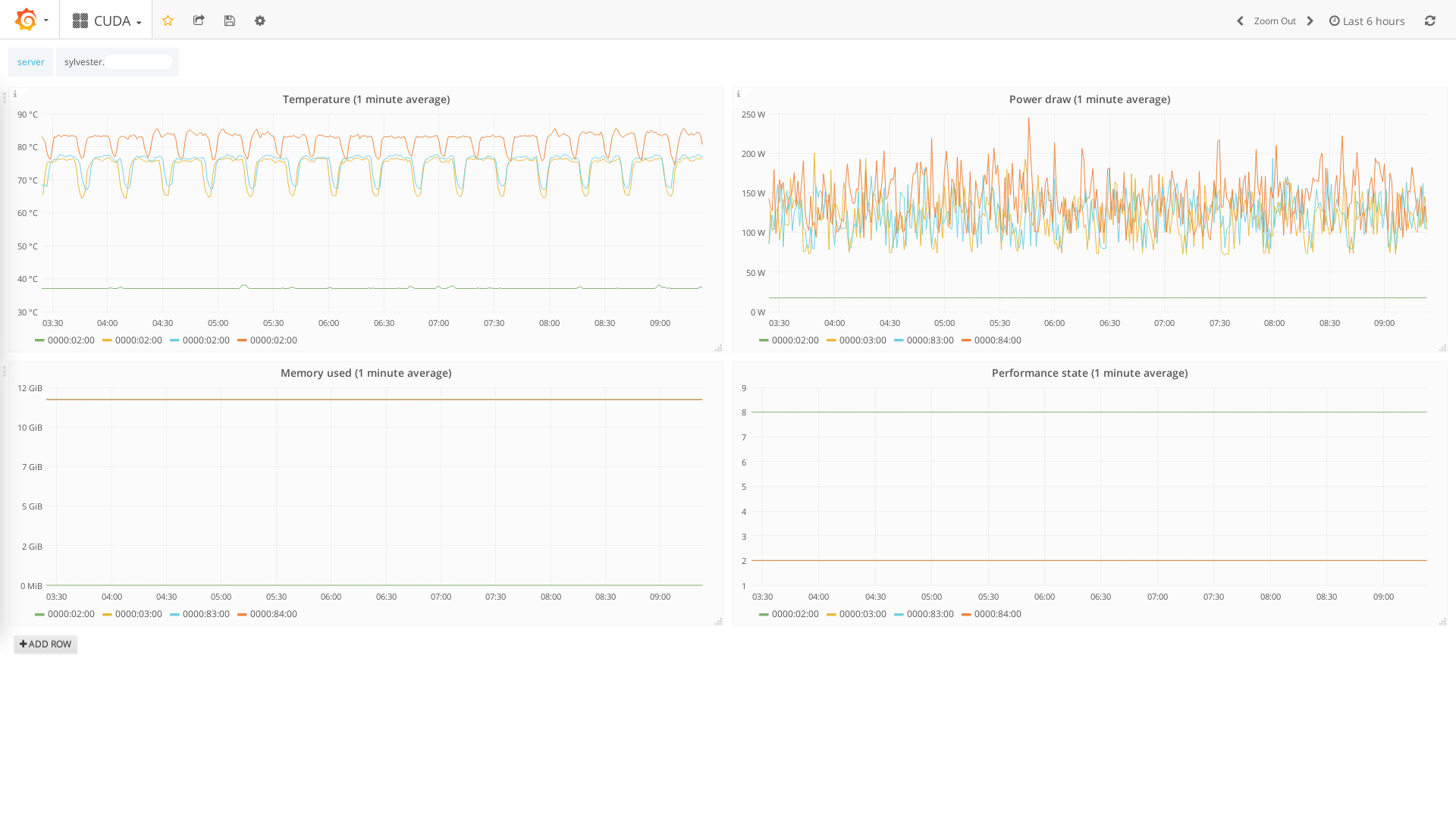The width and height of the screenshot is (1456, 818).
Task: Toggle 0000:84:00 series in Power draw legend
Action: tap(998, 340)
